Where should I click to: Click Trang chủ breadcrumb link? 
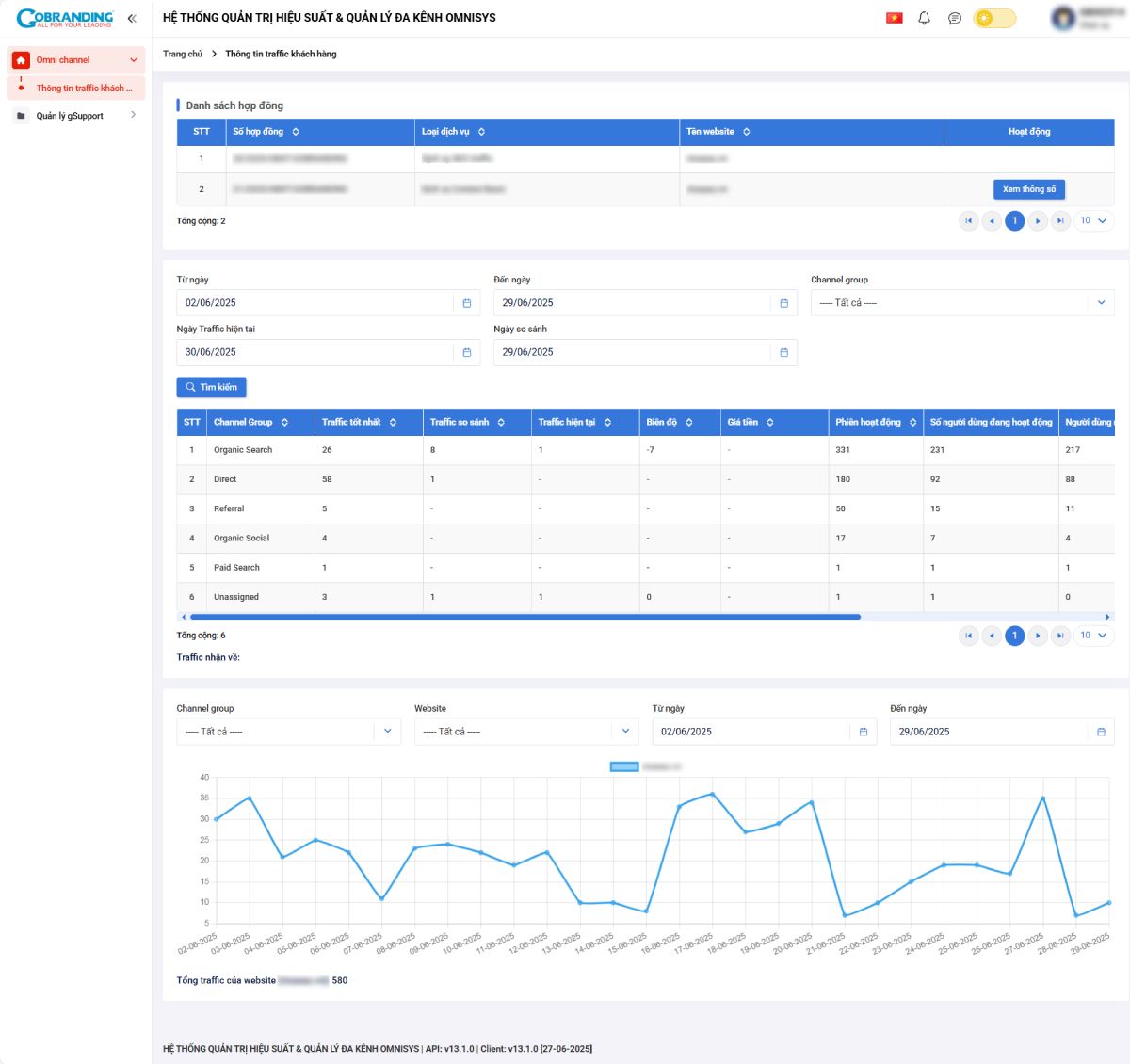tap(183, 54)
